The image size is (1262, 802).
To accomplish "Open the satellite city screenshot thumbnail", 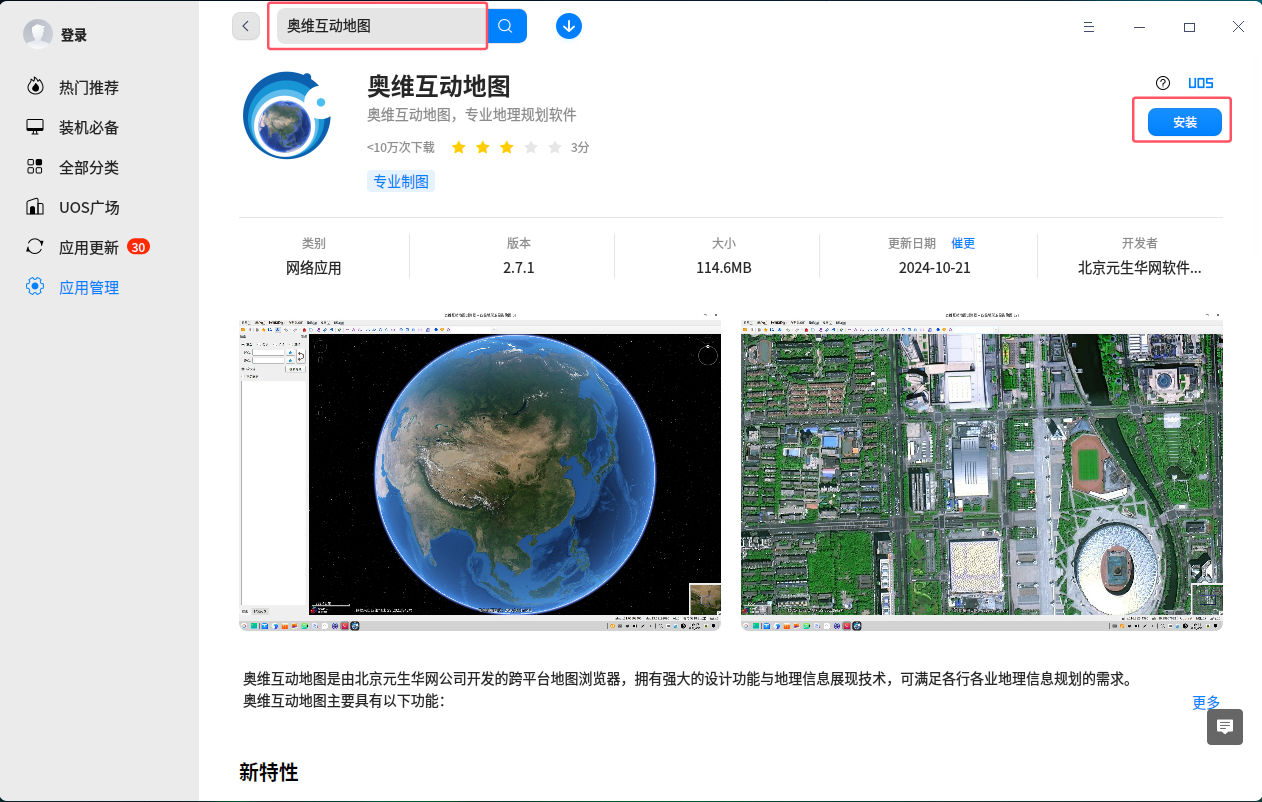I will 982,470.
